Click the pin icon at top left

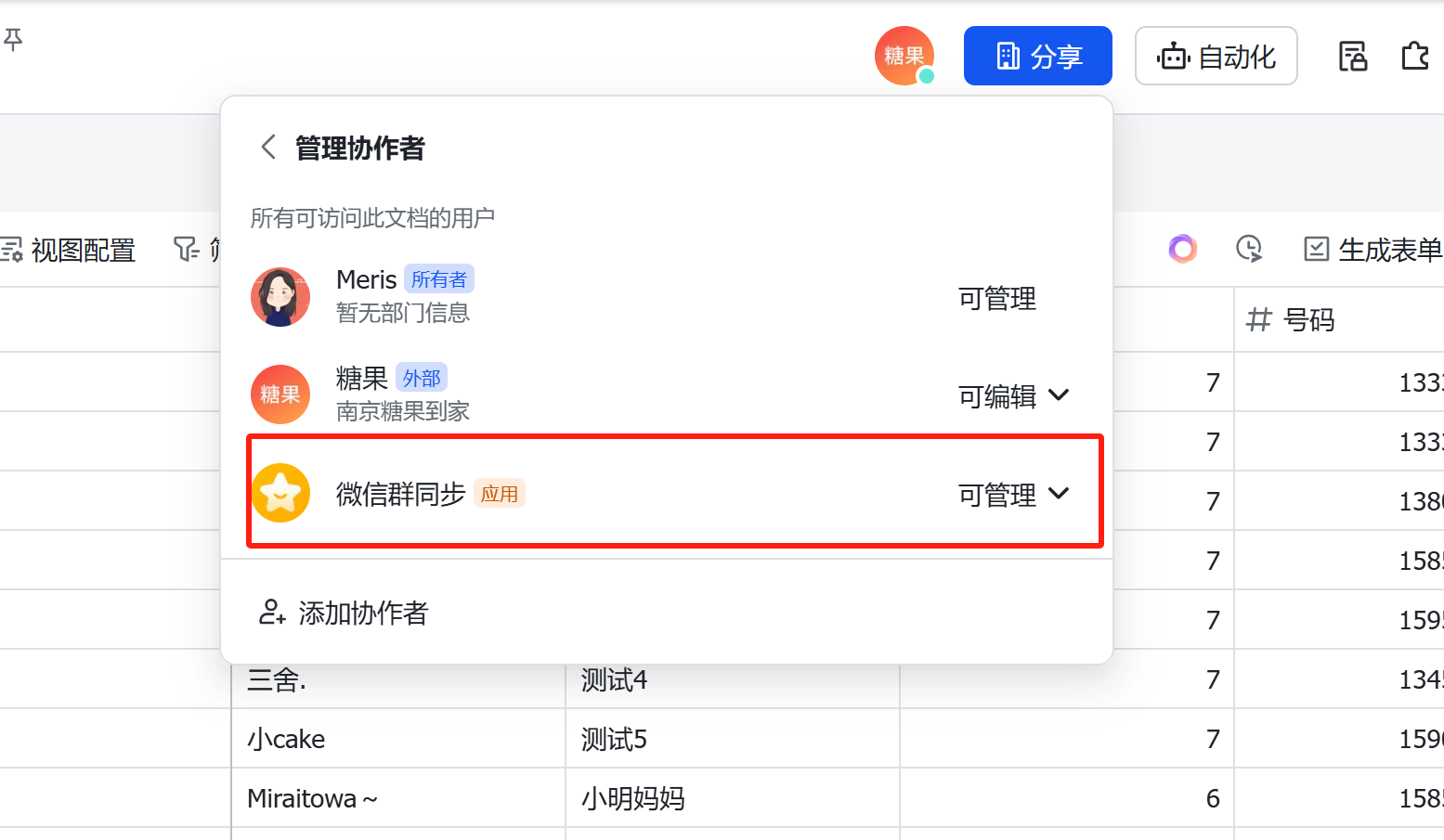point(13,39)
